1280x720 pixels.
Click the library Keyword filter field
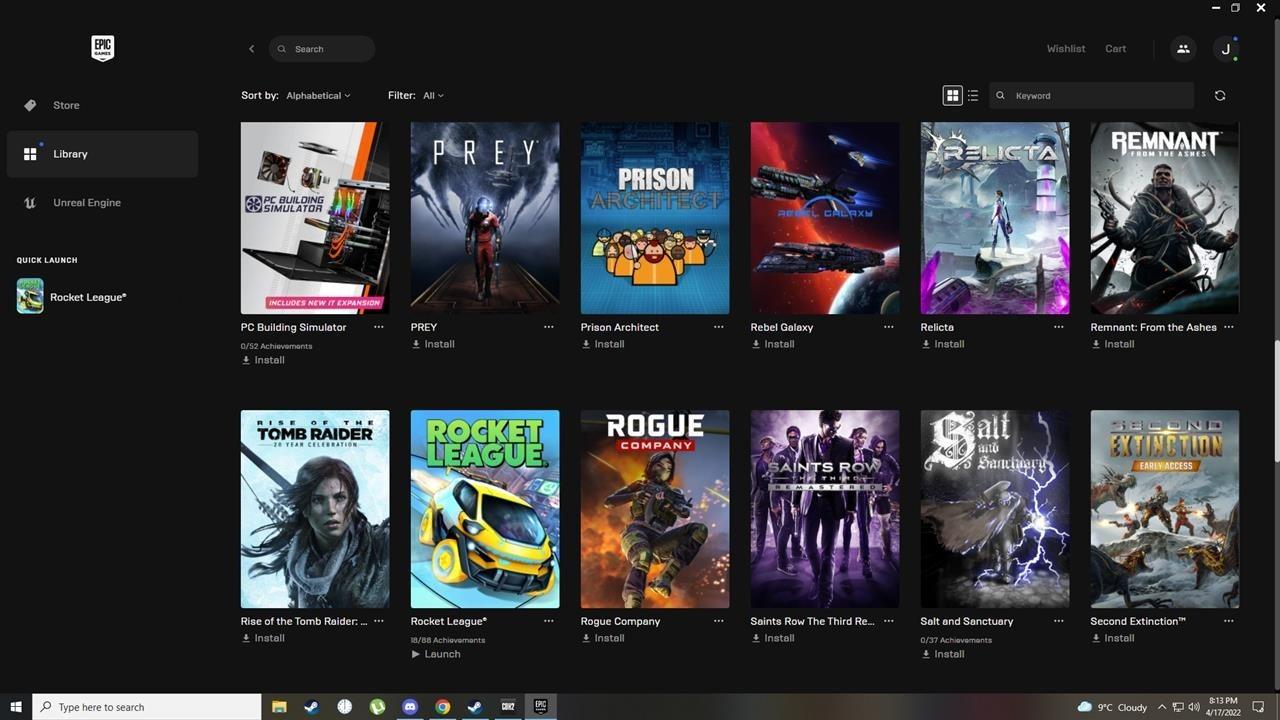(x=1091, y=96)
